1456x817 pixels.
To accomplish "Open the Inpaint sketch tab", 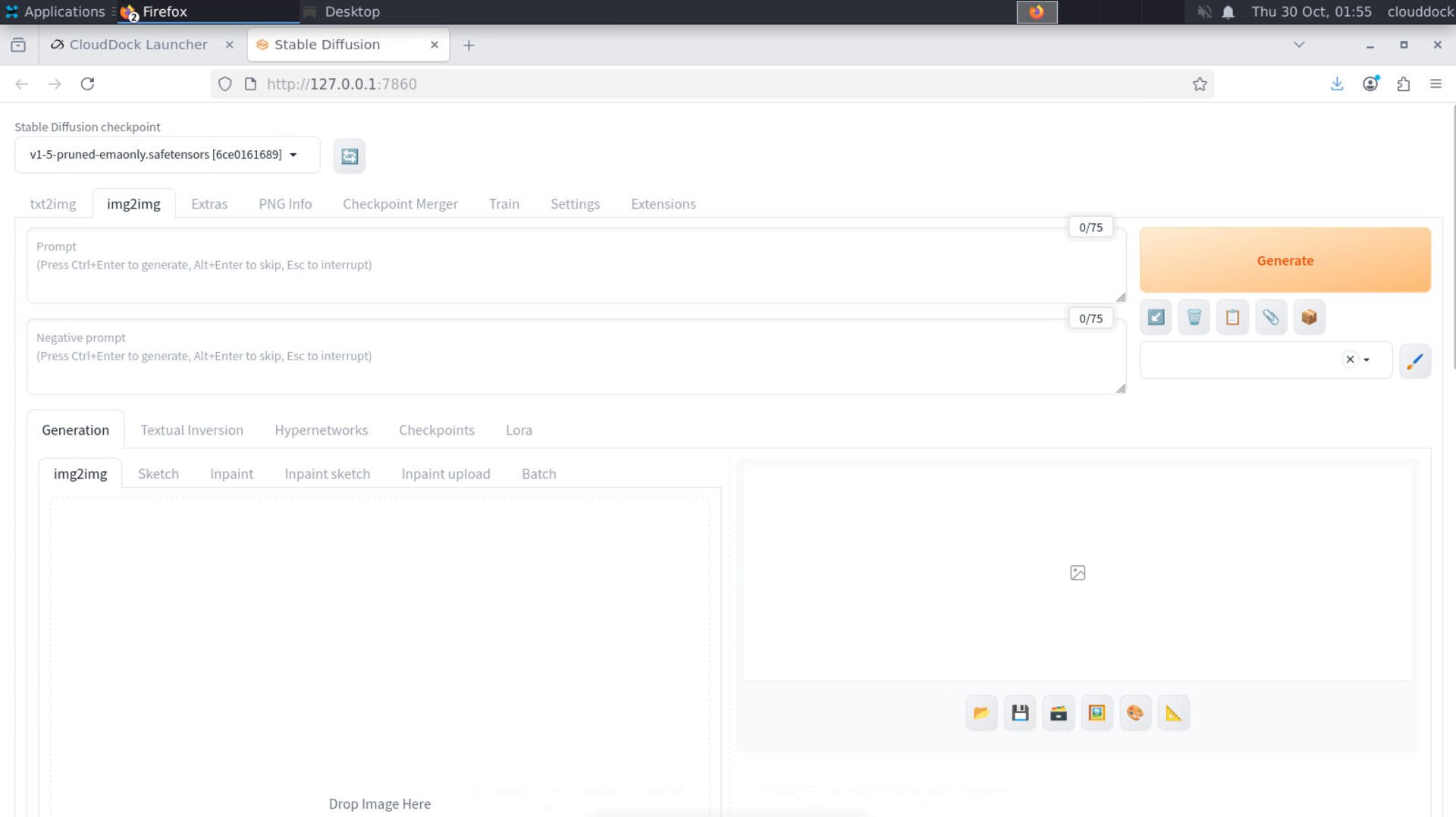I will (327, 474).
